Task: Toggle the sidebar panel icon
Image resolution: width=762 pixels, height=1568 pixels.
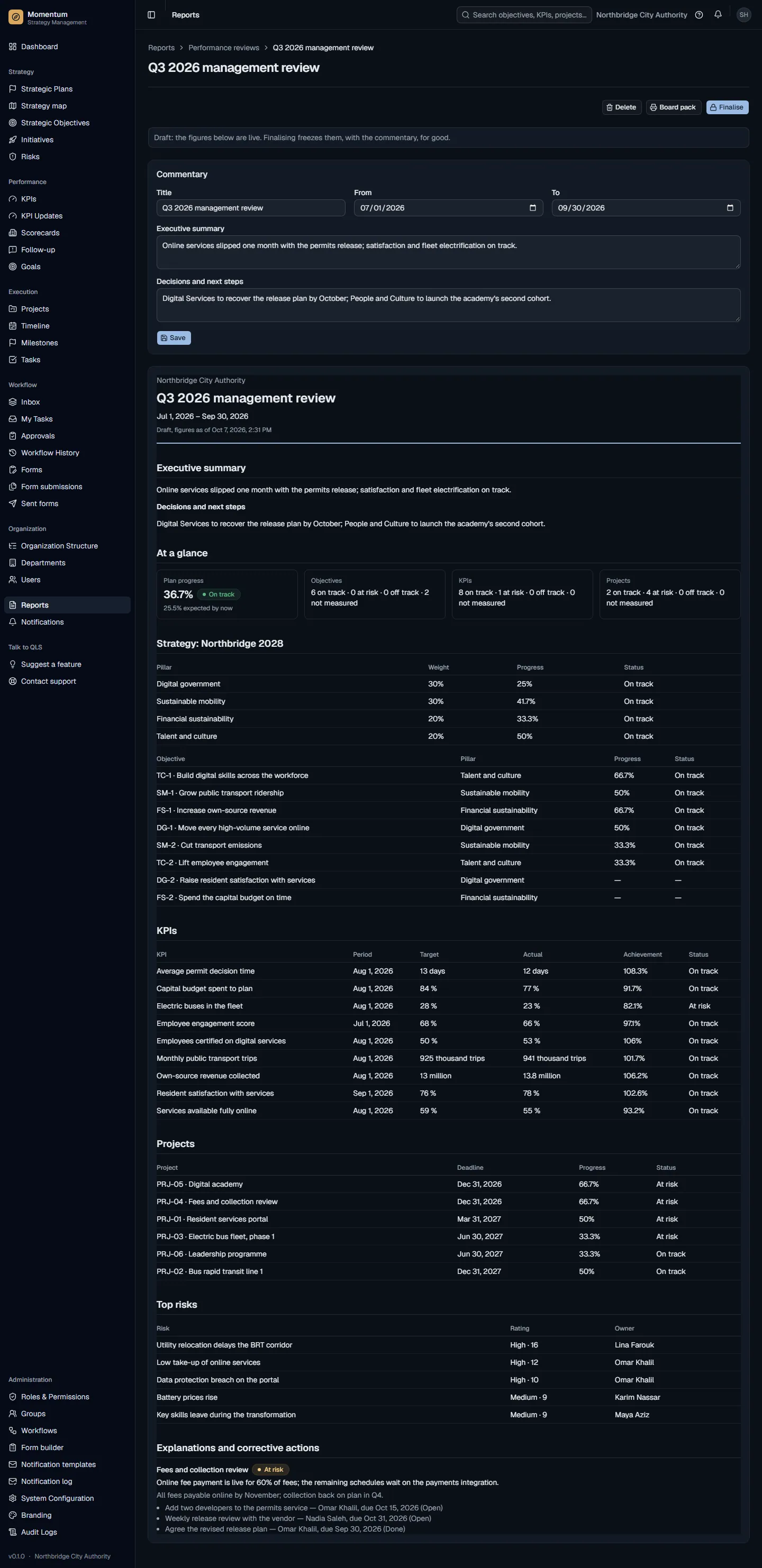Action: click(x=152, y=15)
